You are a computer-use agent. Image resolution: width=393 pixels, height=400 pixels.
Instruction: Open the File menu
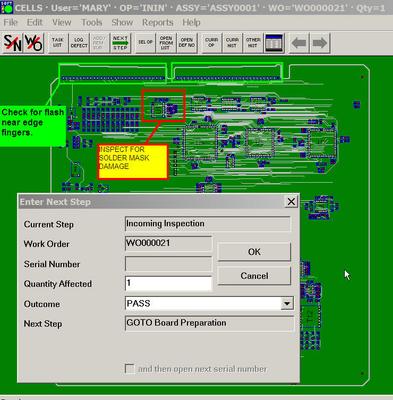coord(10,22)
